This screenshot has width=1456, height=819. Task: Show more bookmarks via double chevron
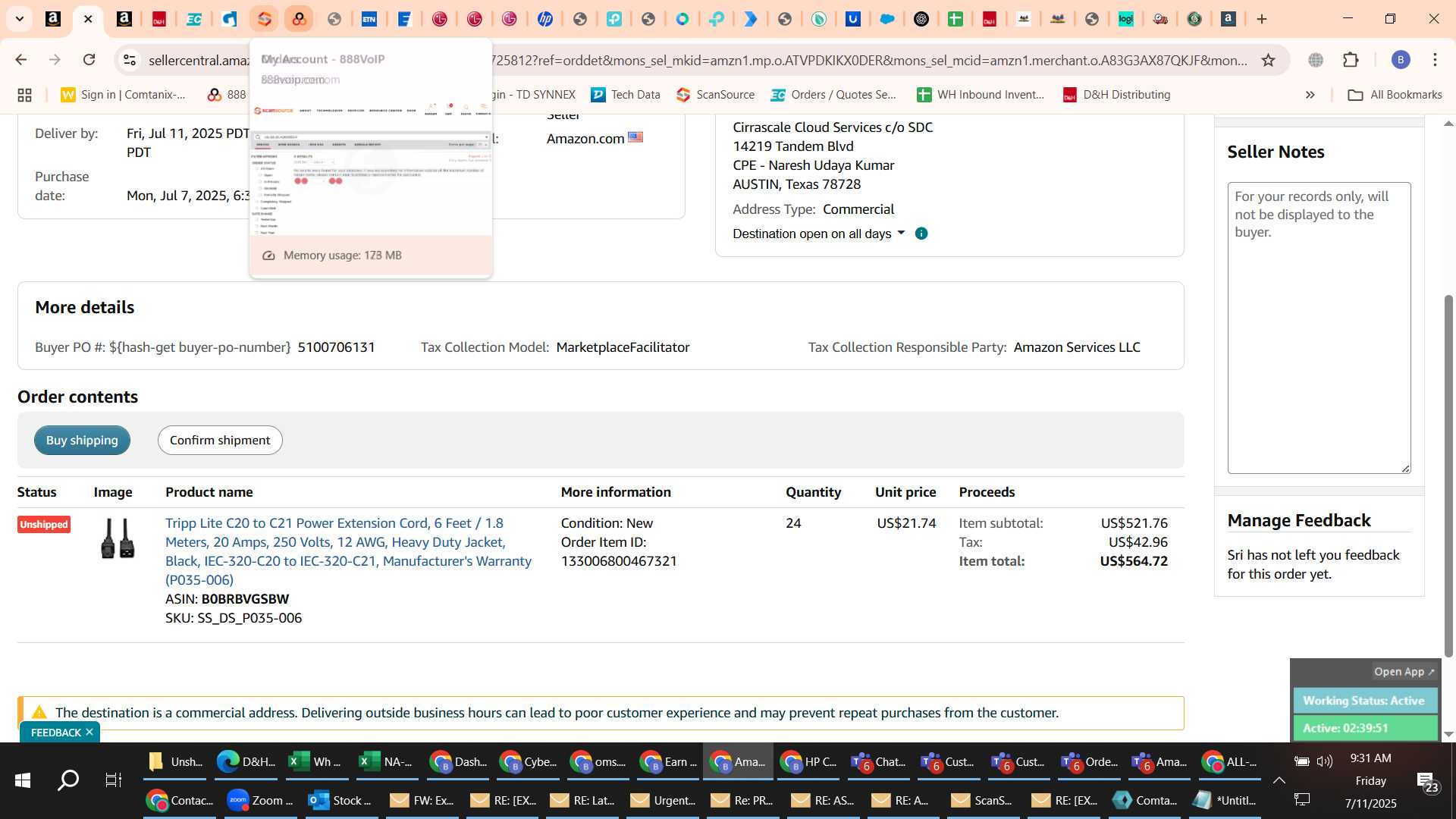1310,95
